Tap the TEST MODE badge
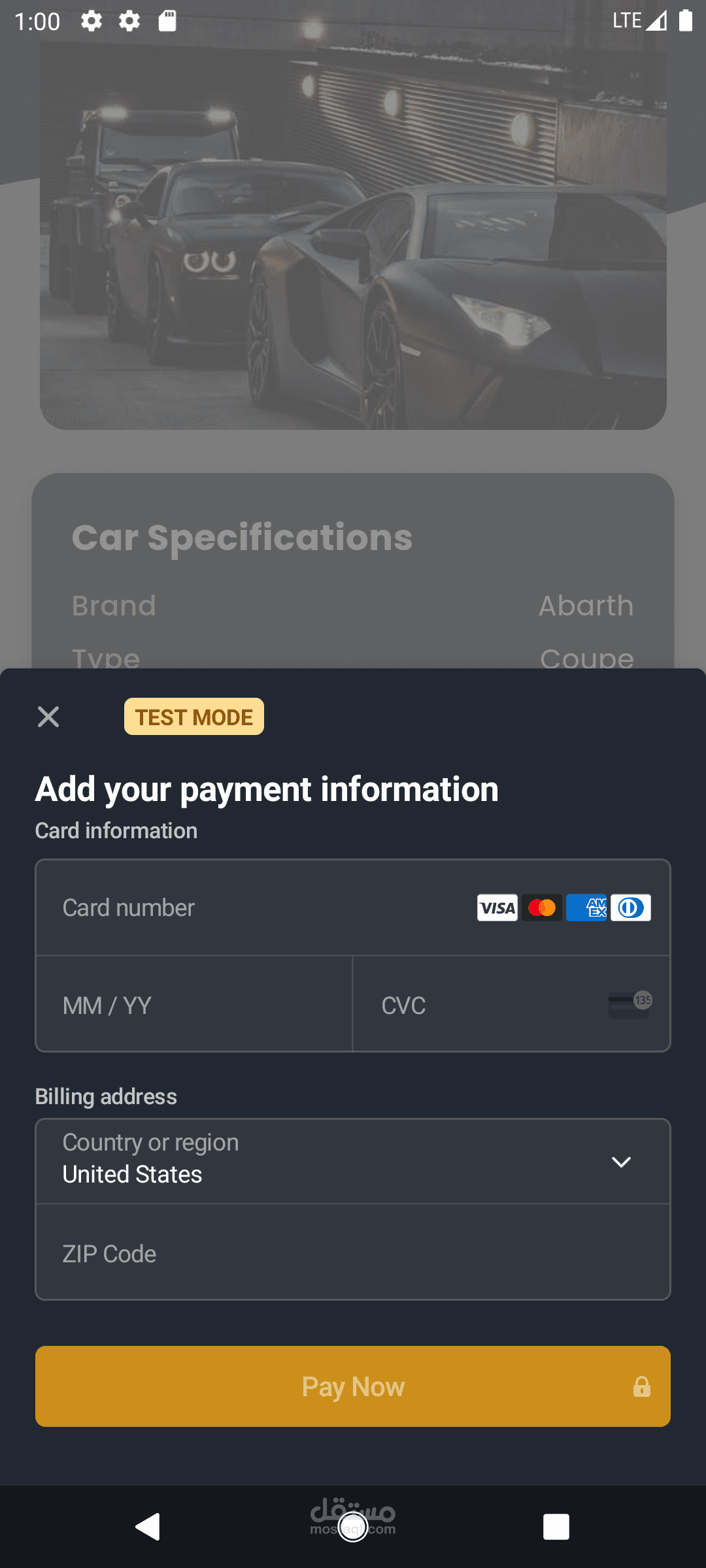Image resolution: width=706 pixels, height=1568 pixels. pos(194,717)
